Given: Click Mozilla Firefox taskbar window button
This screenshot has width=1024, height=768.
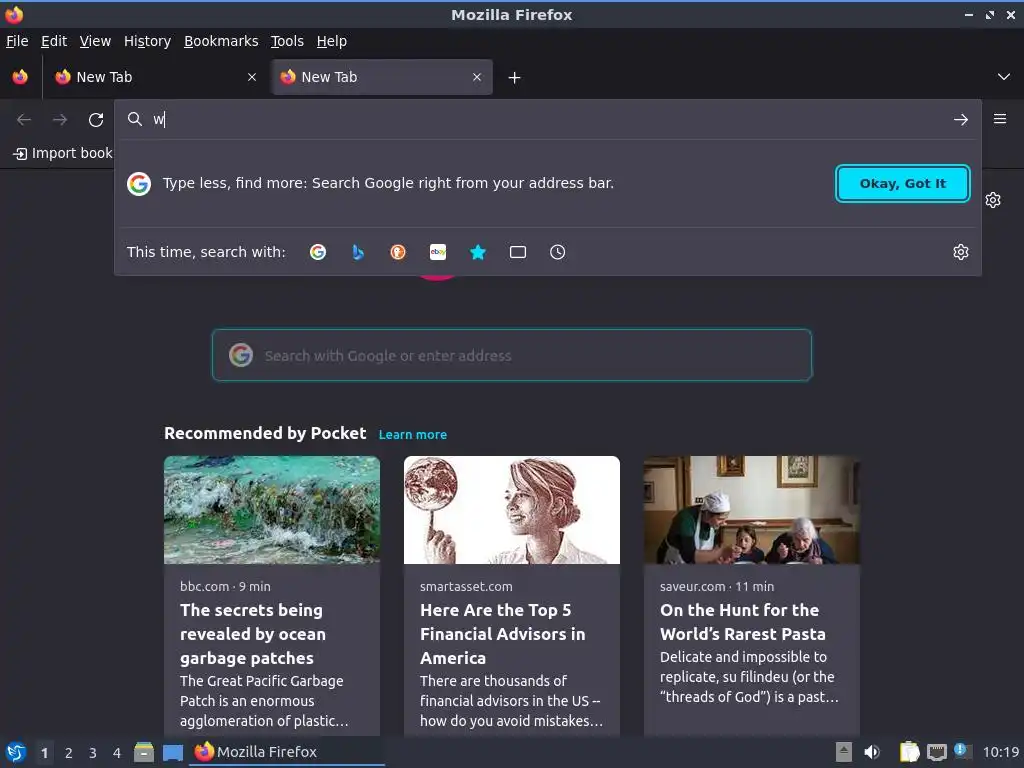Looking at the screenshot, I should coord(287,752).
